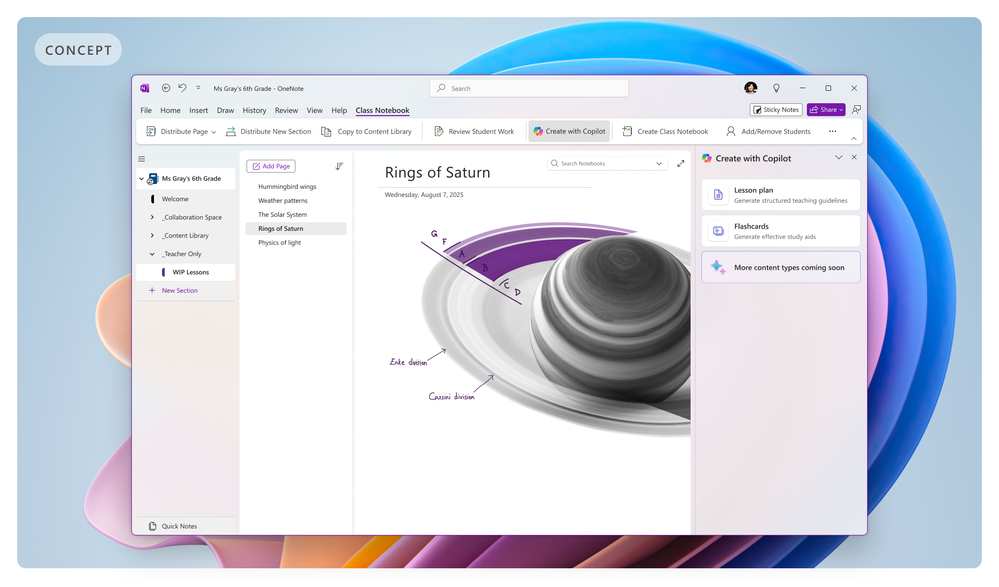Open the Help tab

(x=339, y=110)
